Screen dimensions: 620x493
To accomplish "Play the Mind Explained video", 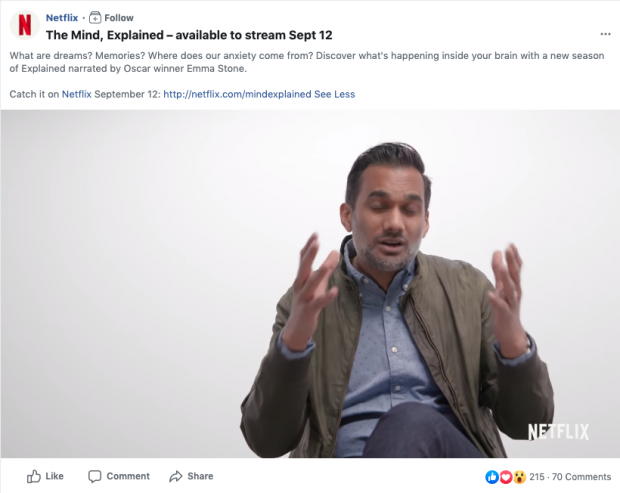I will 310,284.
